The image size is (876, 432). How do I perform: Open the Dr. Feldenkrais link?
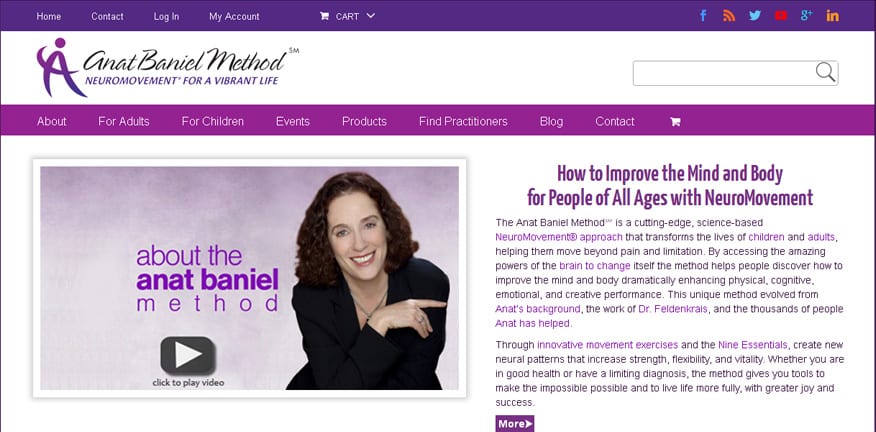(x=673, y=308)
